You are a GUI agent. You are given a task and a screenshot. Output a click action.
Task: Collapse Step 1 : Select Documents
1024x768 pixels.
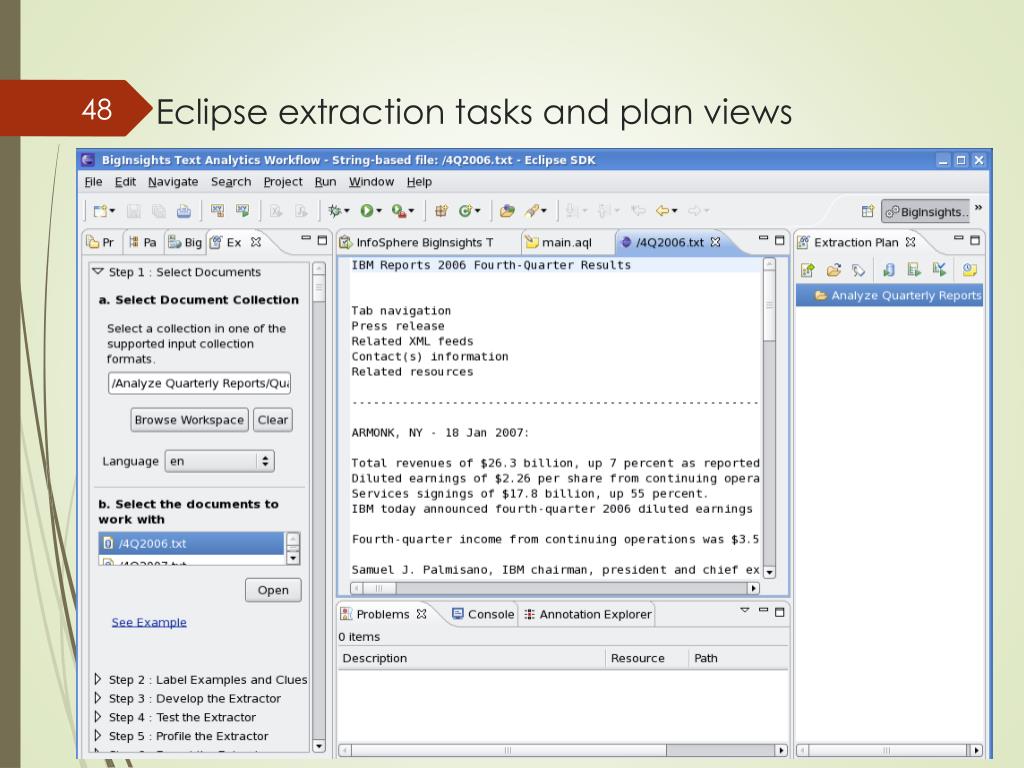98,271
